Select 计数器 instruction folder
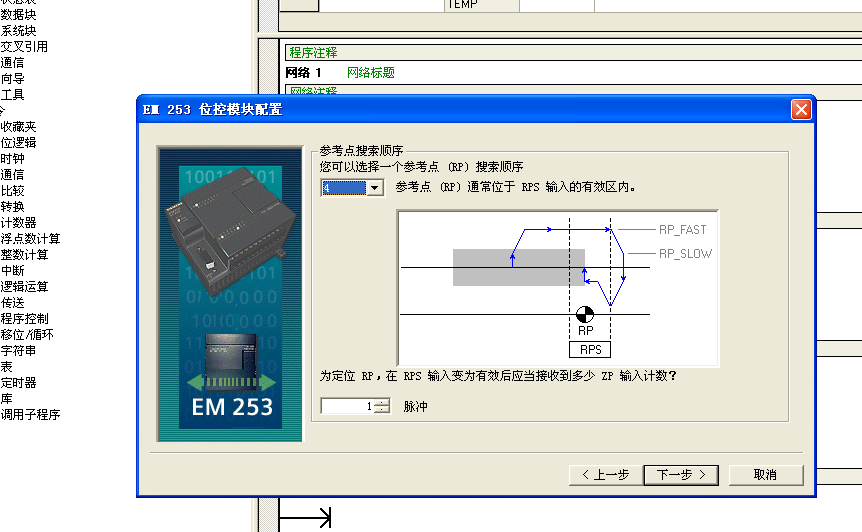Image resolution: width=862 pixels, height=532 pixels. pyautogui.click(x=18, y=223)
